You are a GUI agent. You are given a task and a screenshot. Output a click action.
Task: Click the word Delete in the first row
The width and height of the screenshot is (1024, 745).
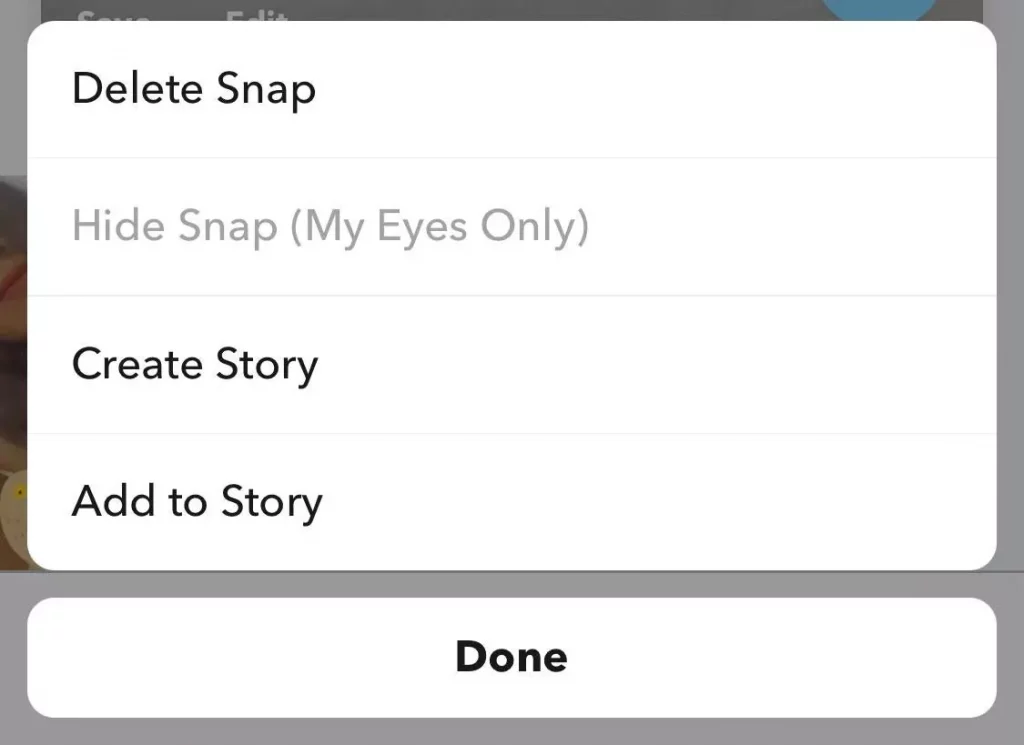pos(138,88)
